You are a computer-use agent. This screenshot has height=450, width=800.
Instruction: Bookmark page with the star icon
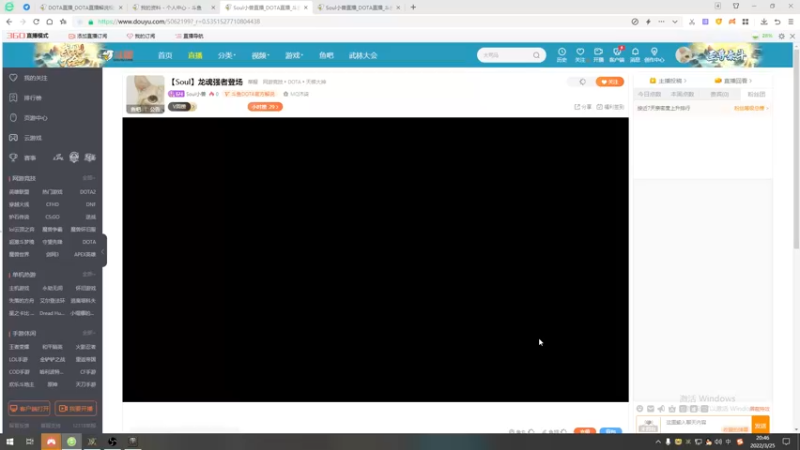click(63, 21)
